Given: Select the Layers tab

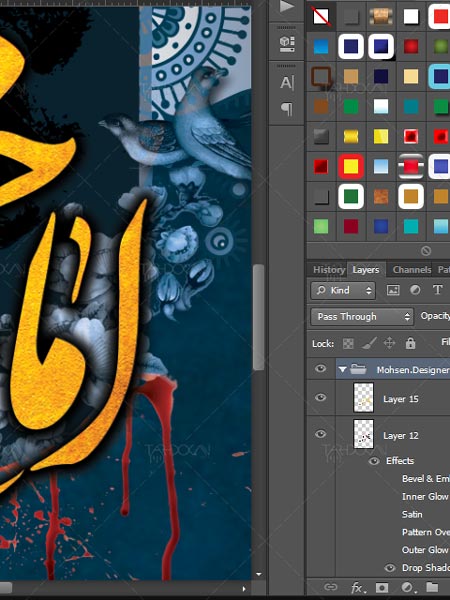Looking at the screenshot, I should [x=365, y=270].
